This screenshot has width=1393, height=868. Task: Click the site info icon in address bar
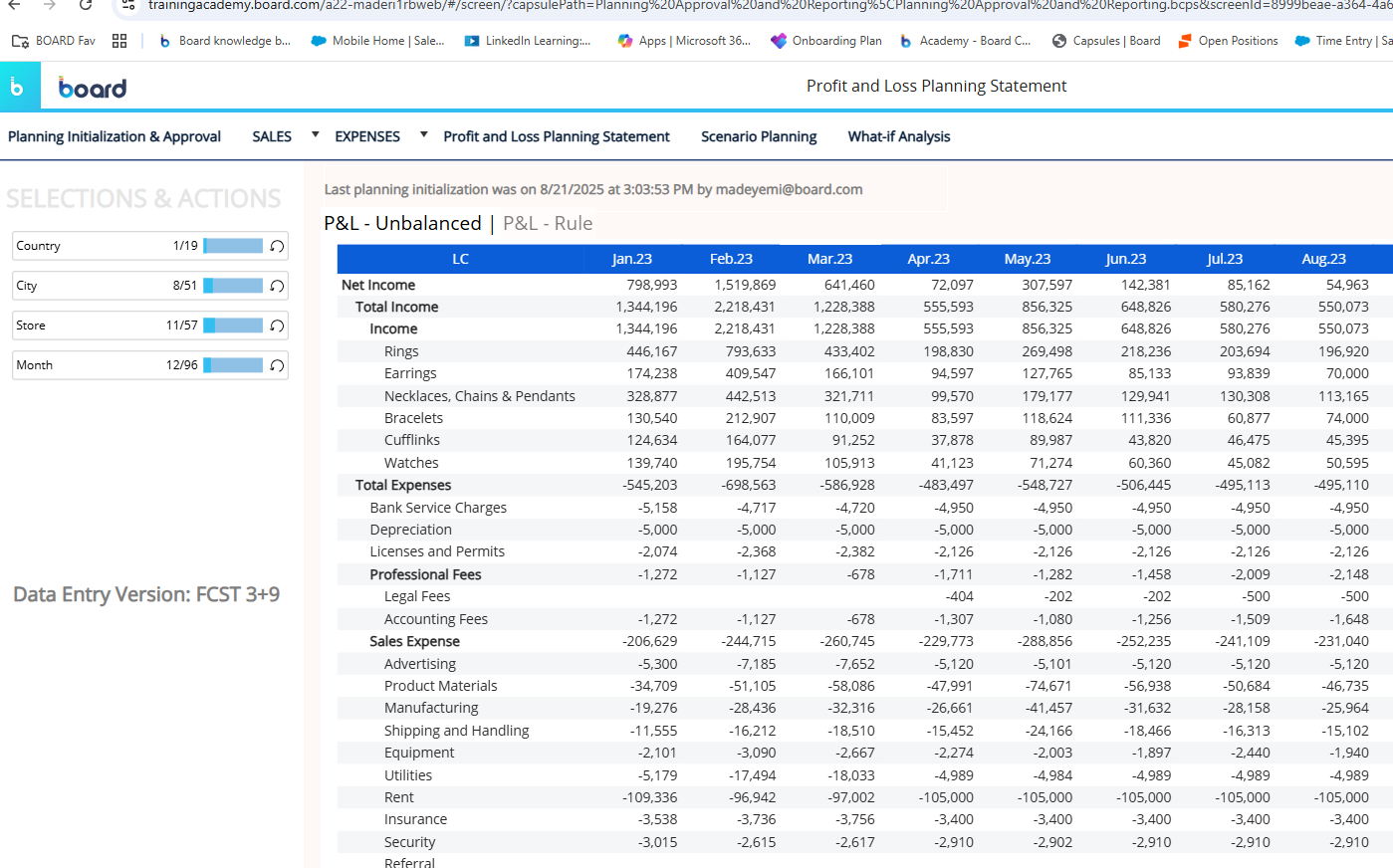click(128, 5)
